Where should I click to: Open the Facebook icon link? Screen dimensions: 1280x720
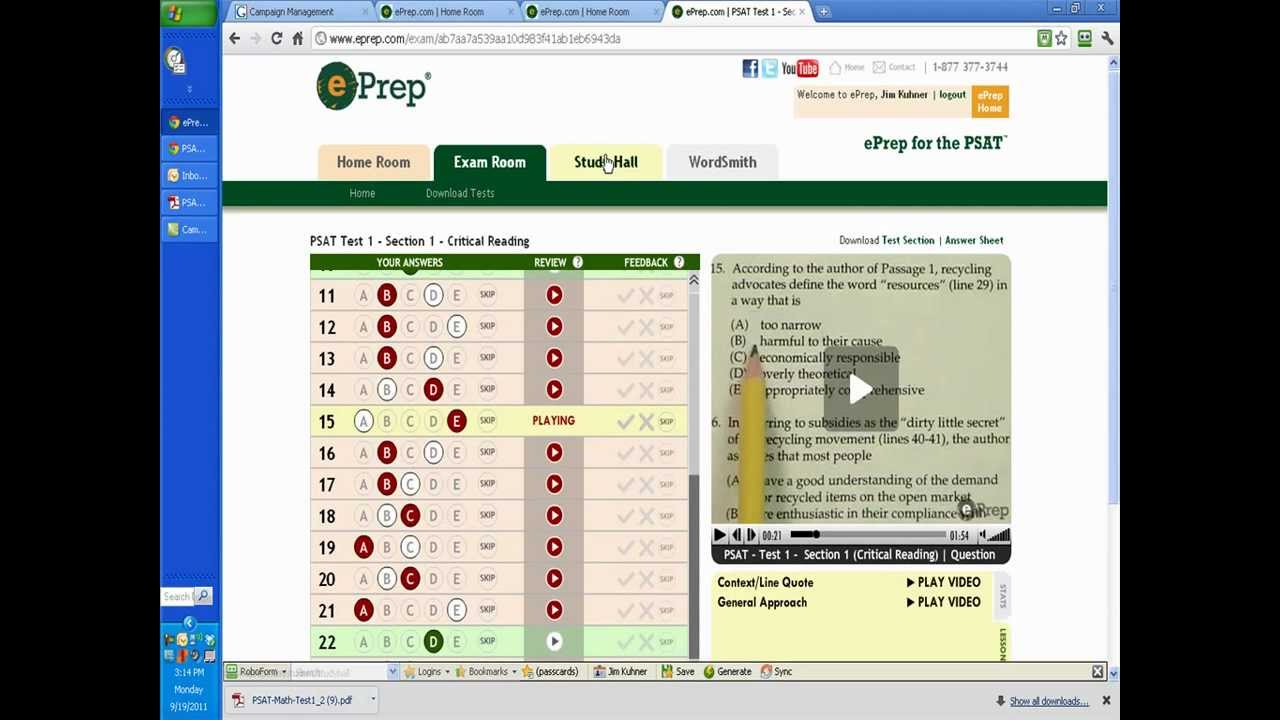coord(750,68)
